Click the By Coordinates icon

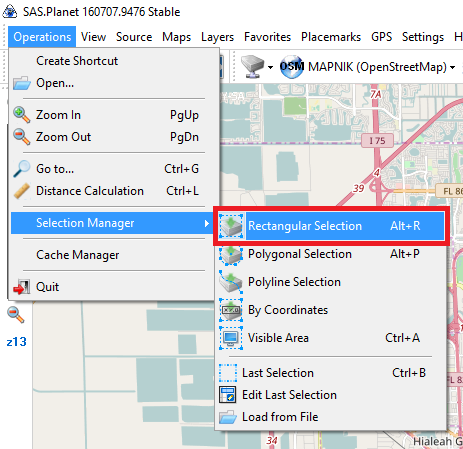(x=231, y=310)
